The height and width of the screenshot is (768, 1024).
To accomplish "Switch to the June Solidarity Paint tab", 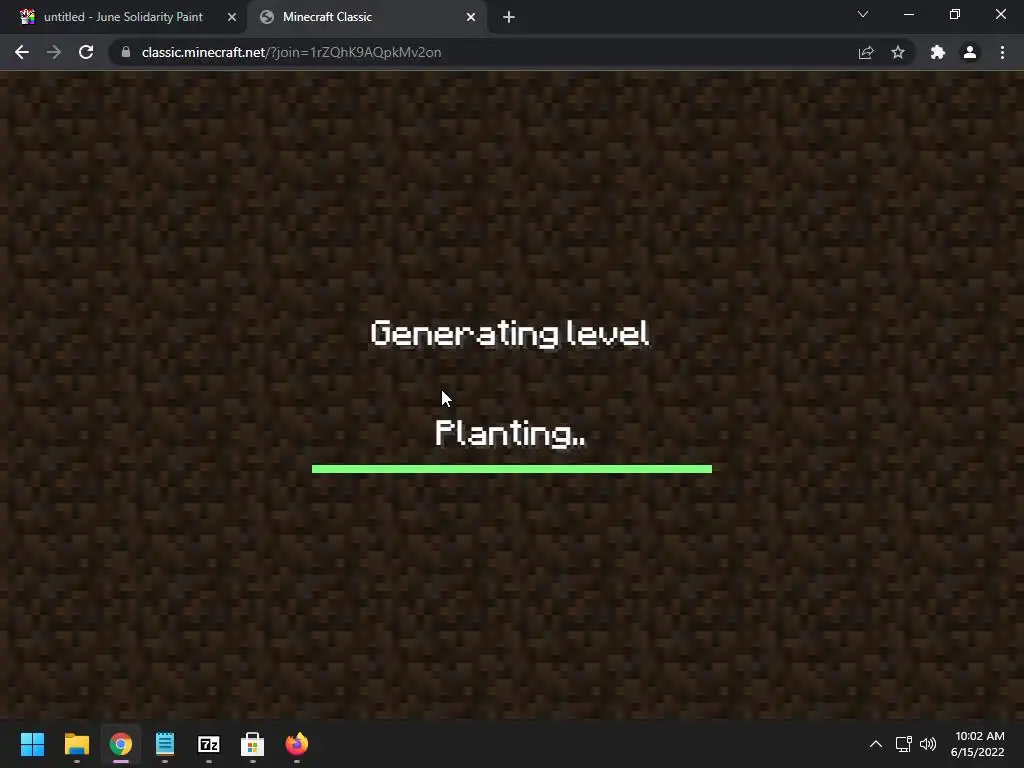I will (123, 17).
